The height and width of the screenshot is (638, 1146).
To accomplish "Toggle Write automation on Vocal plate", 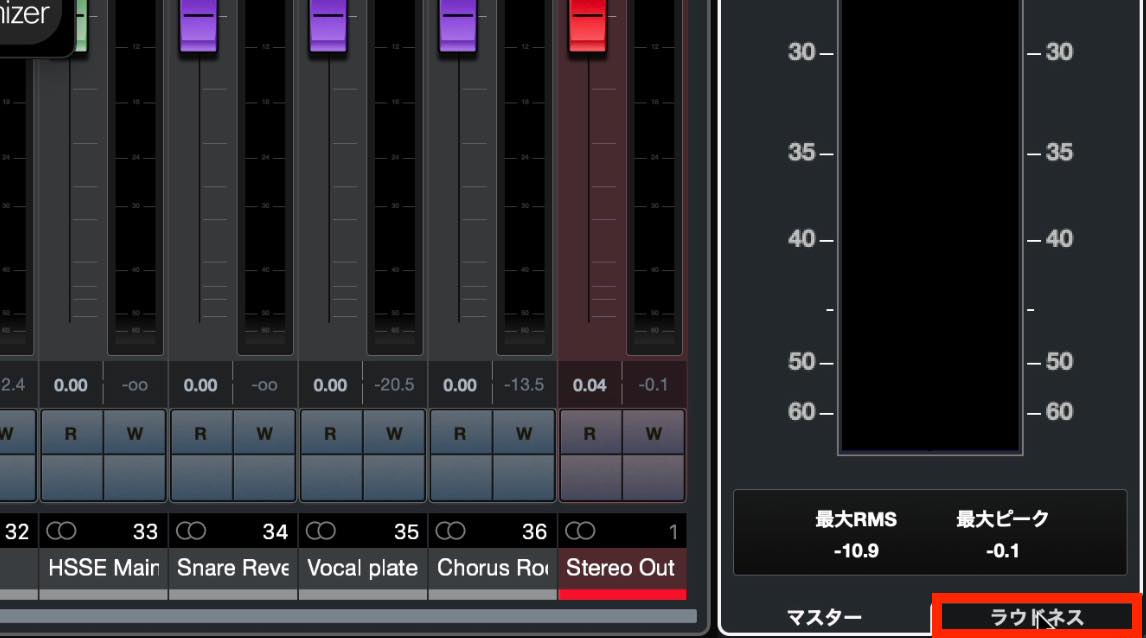I will point(394,433).
